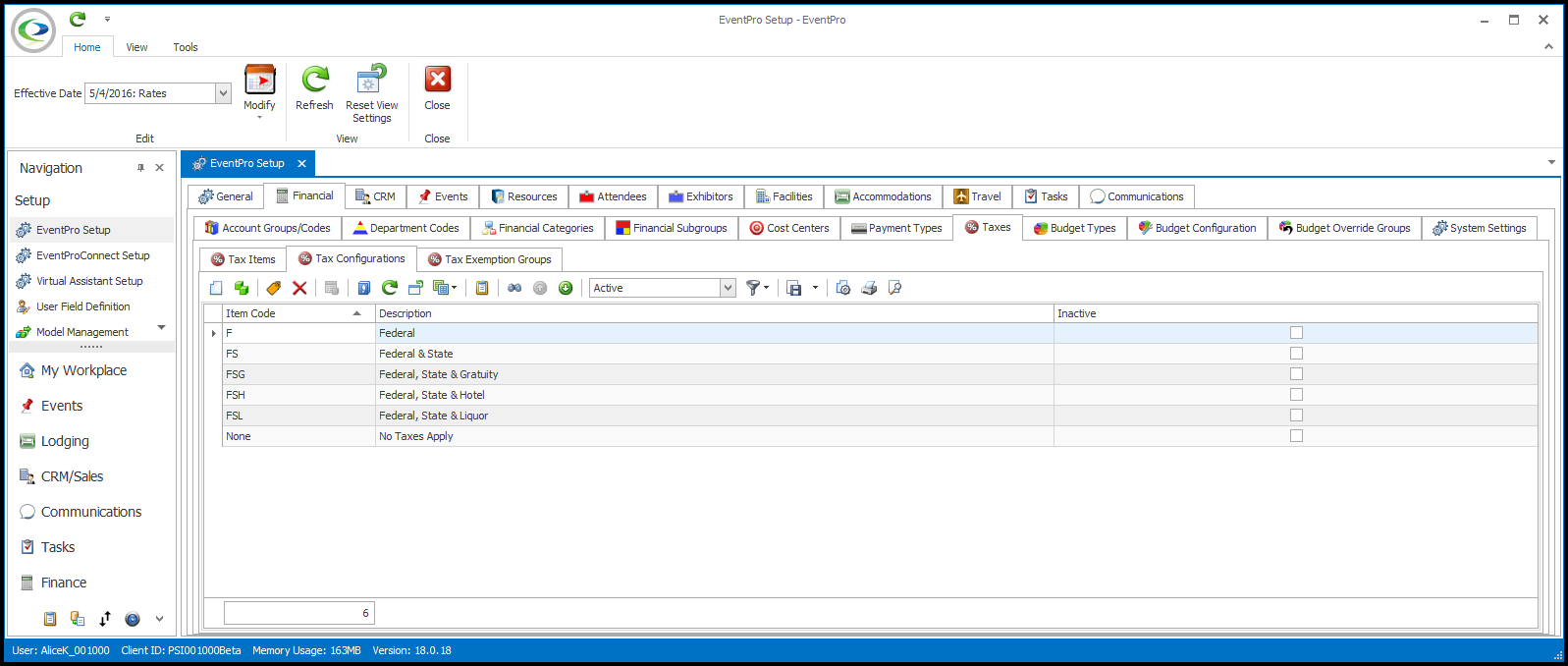This screenshot has height=666, width=1568.
Task: Switch to the Tax Exemption Groups tab
Action: (490, 259)
